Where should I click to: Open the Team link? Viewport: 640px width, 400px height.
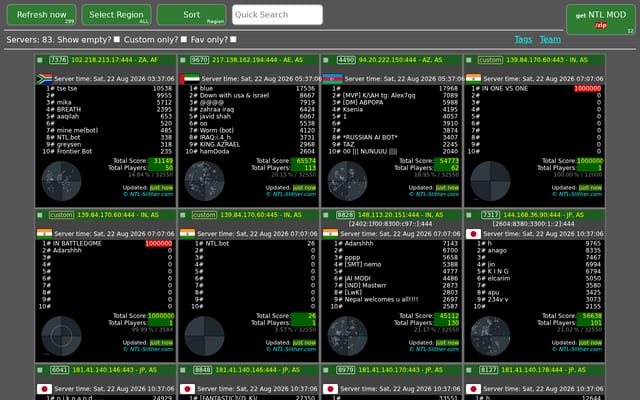[x=550, y=39]
